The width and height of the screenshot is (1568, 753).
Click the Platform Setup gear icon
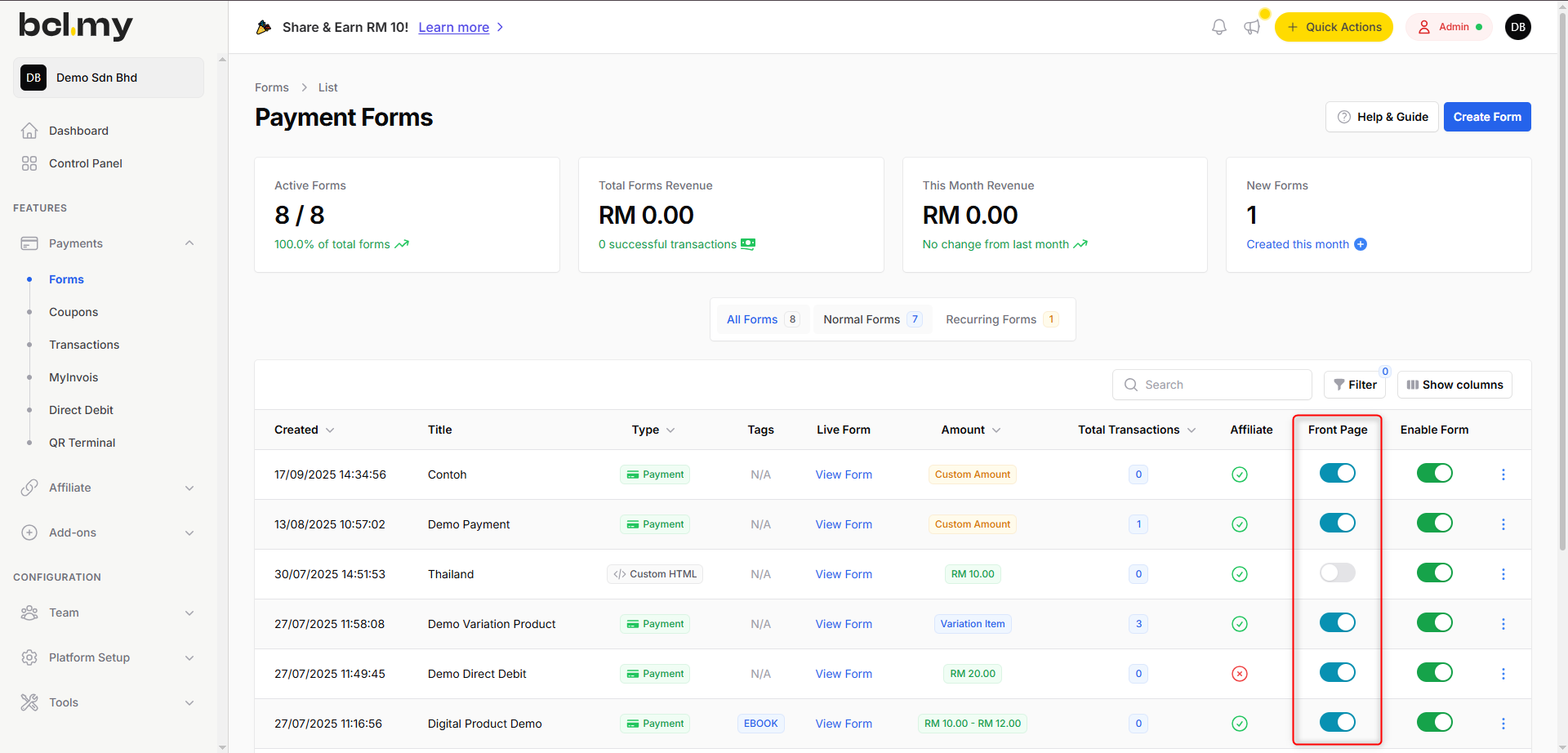click(x=29, y=657)
